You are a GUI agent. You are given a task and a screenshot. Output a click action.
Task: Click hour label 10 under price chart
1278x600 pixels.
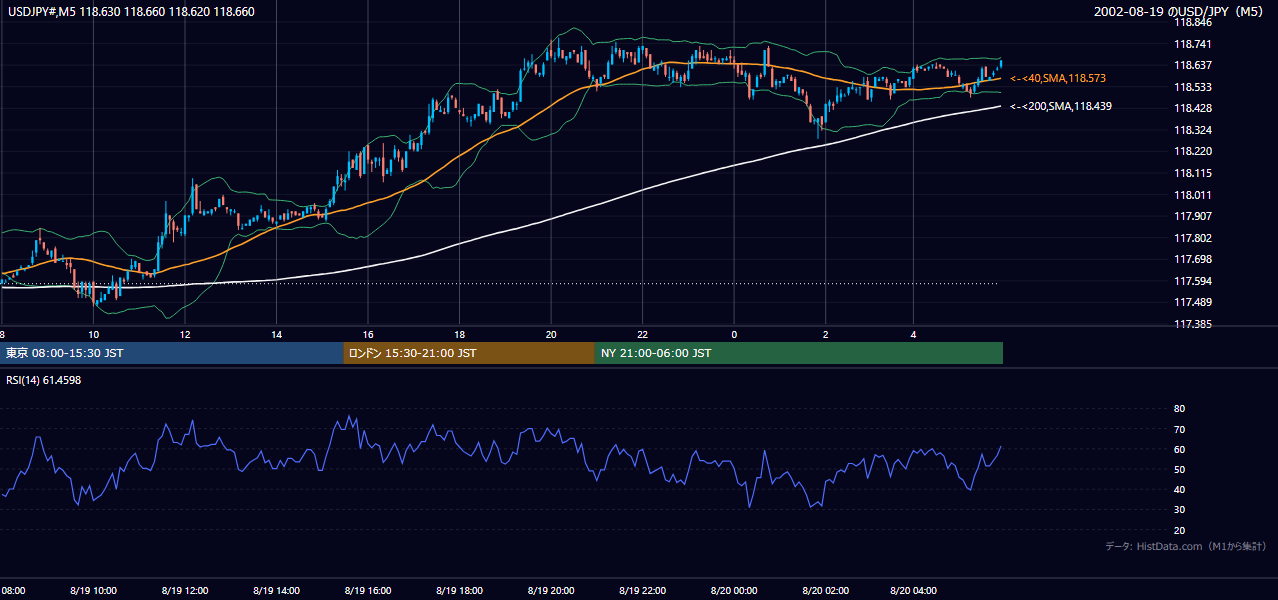click(x=93, y=334)
